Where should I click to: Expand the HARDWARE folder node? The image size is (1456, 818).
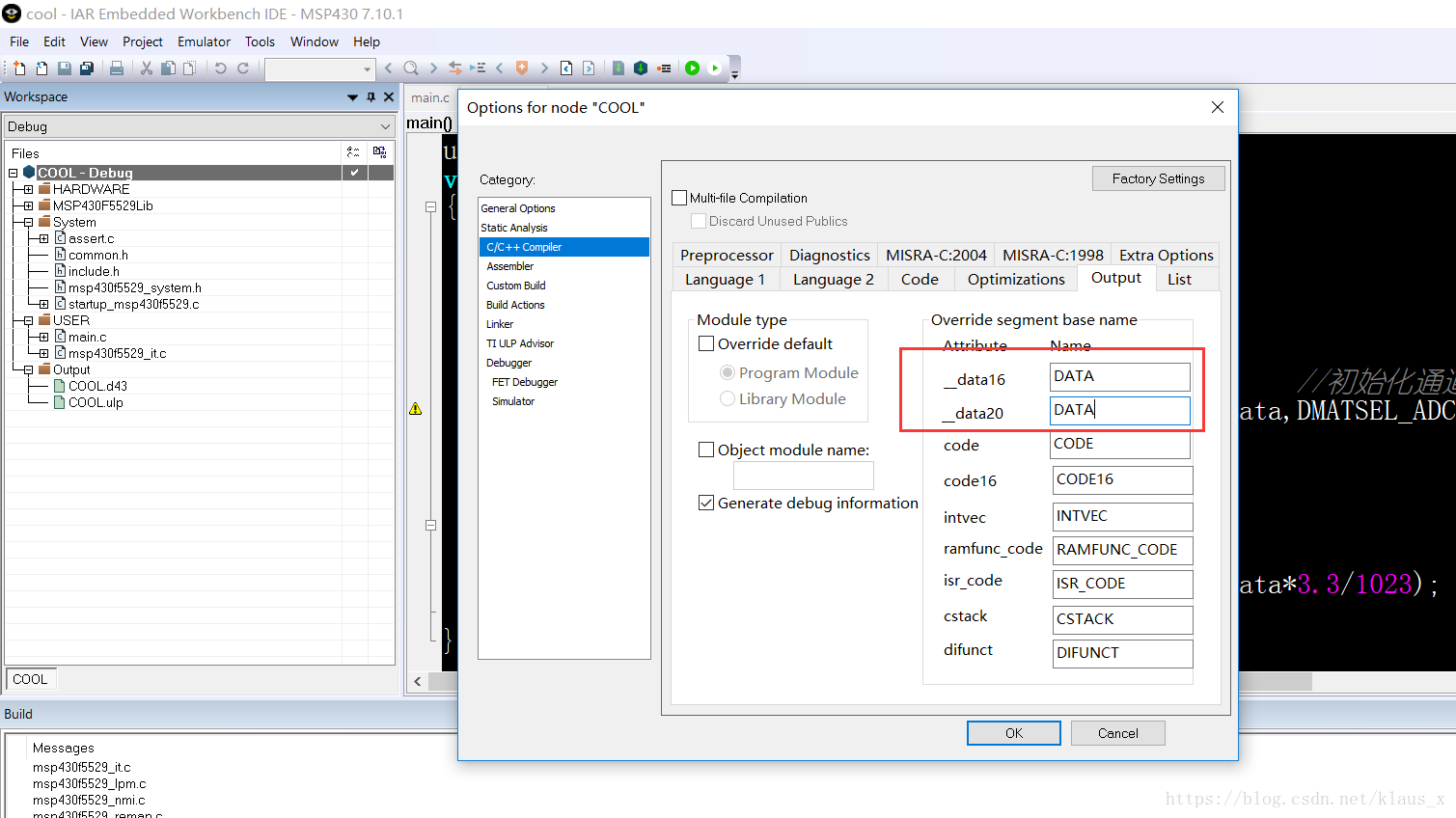[29, 190]
